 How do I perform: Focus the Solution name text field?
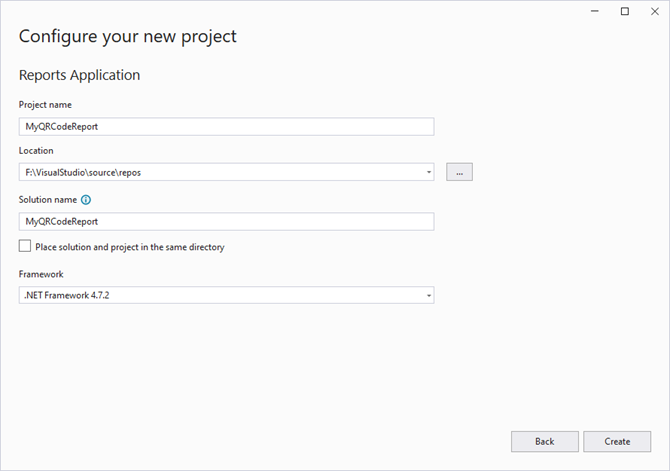(x=226, y=221)
